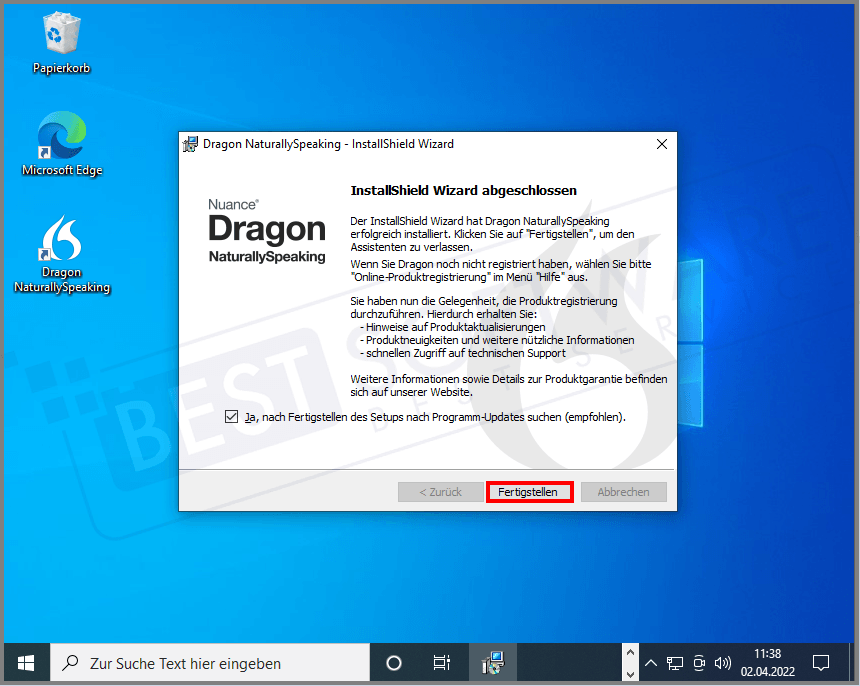The width and height of the screenshot is (860, 686).
Task: Click the Cortana circle icon in taskbar
Action: 394,663
